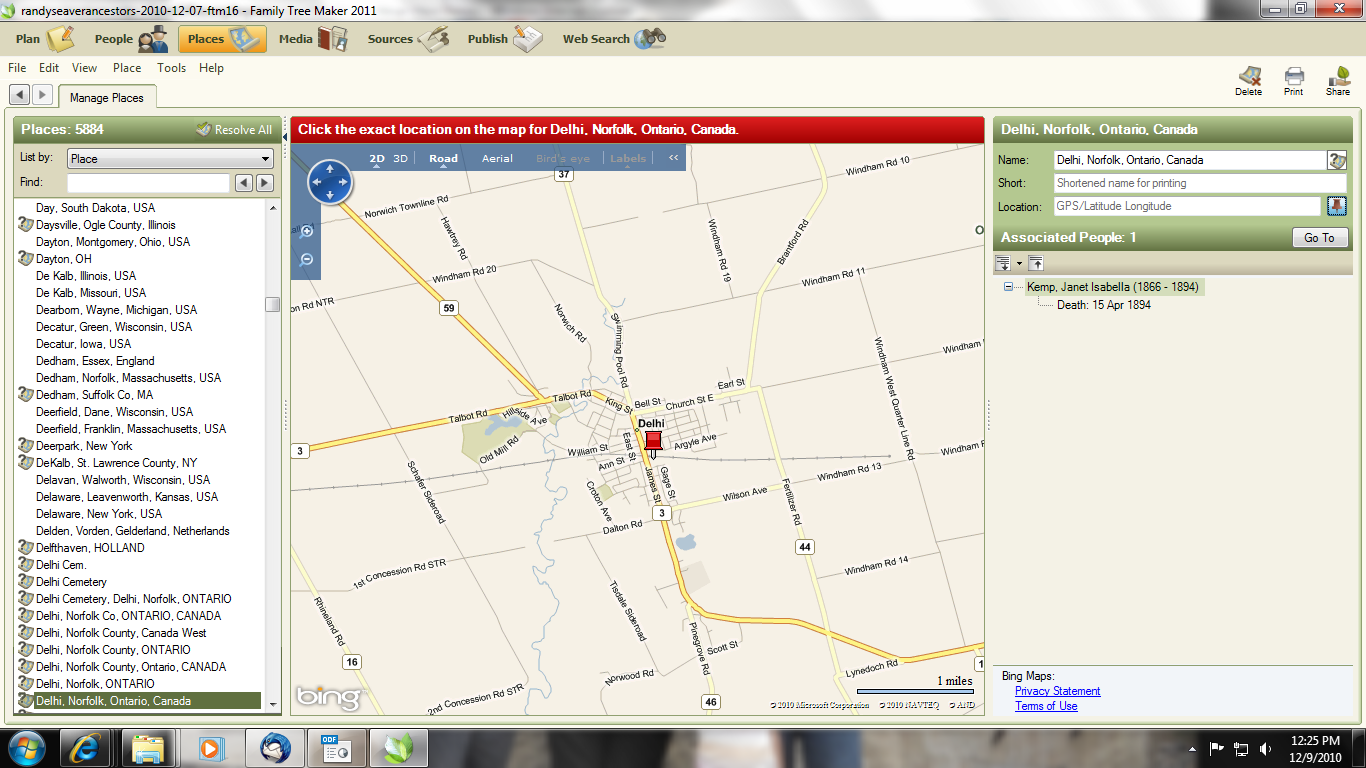Image resolution: width=1366 pixels, height=768 pixels.
Task: Open the Edit menu
Action: click(49, 68)
